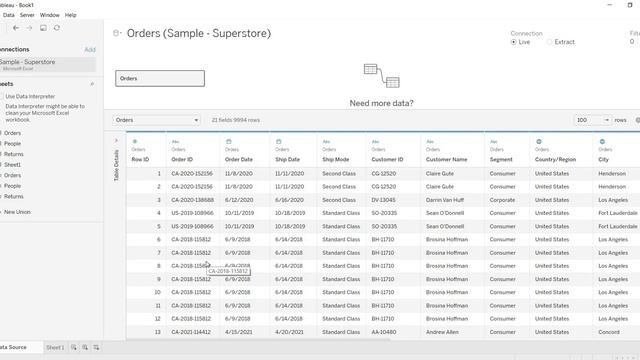640x360 pixels.
Task: Click the Abc type icon above Order ID
Action: point(175,142)
